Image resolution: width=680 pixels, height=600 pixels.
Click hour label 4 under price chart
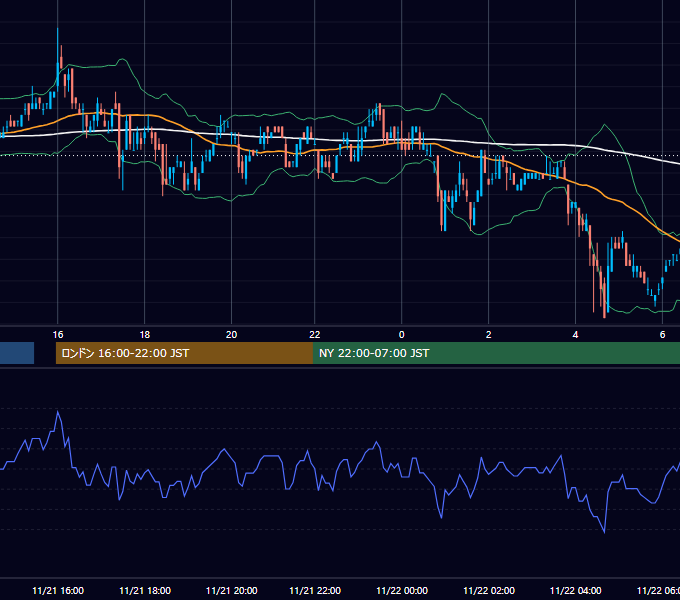575,335
